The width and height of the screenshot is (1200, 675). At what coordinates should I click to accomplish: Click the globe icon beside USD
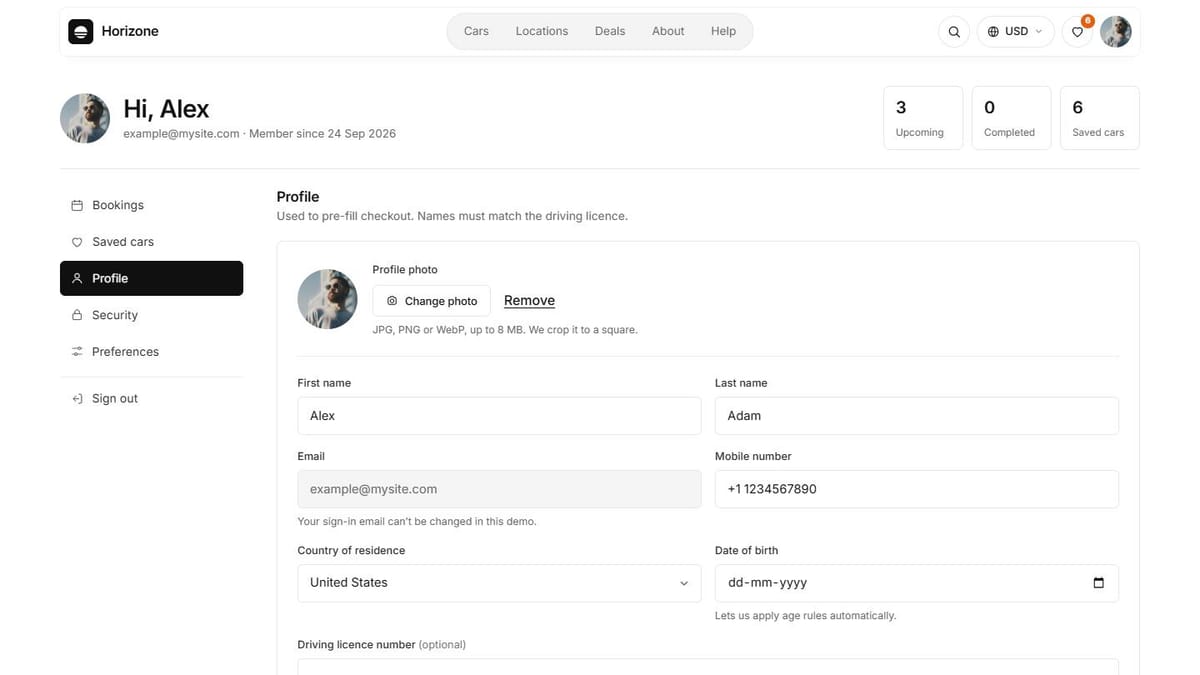click(x=993, y=32)
